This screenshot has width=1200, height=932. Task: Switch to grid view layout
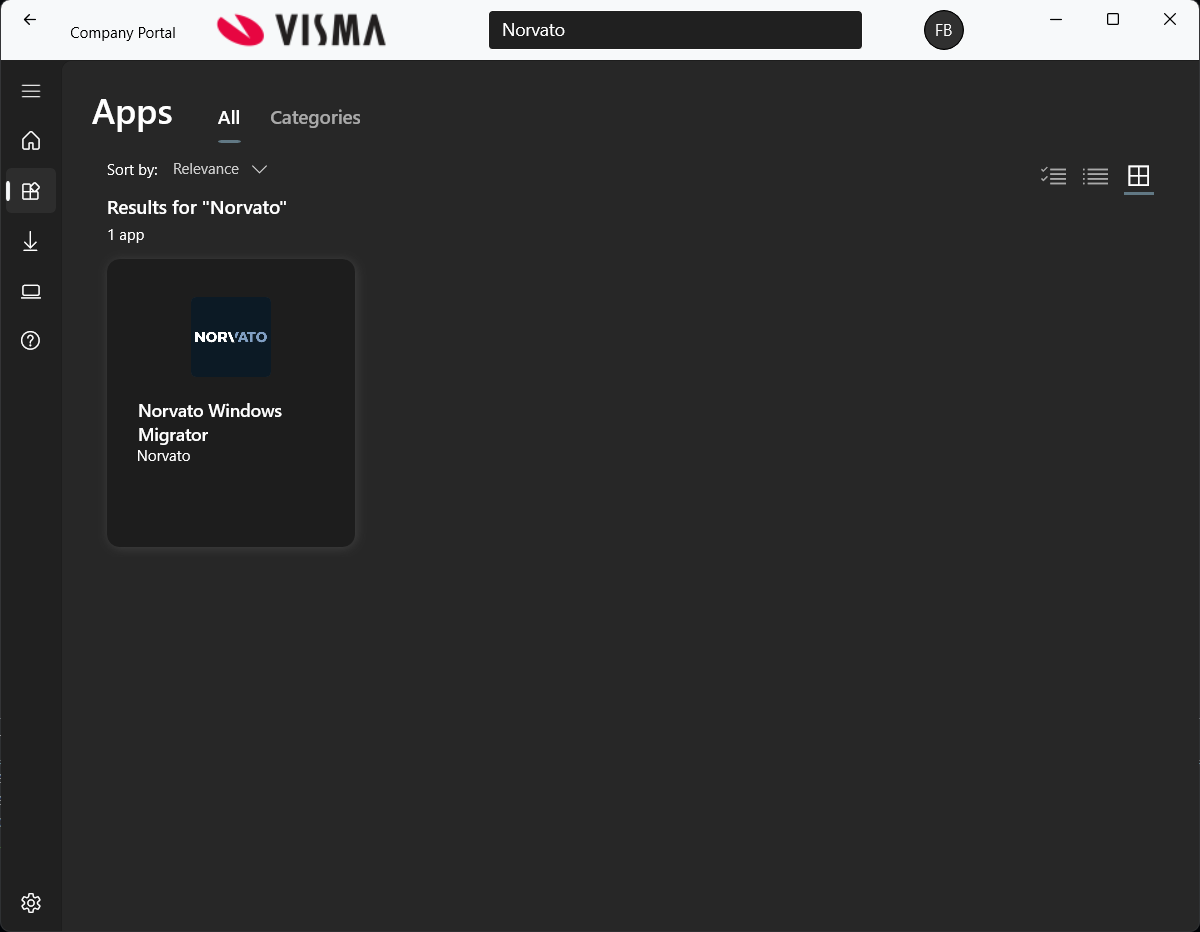pyautogui.click(x=1138, y=176)
